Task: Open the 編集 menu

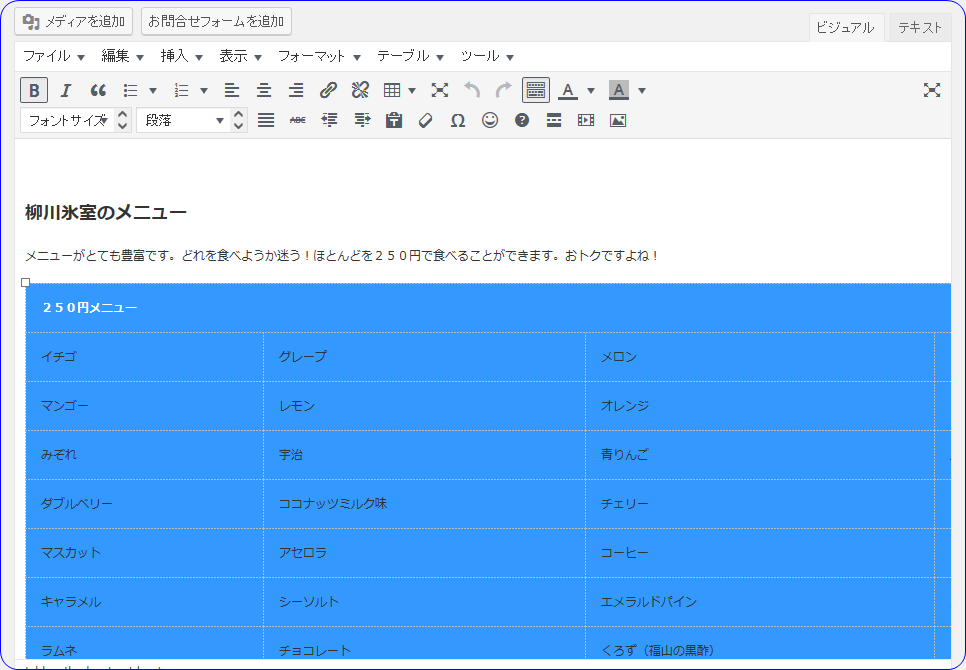Action: 122,56
